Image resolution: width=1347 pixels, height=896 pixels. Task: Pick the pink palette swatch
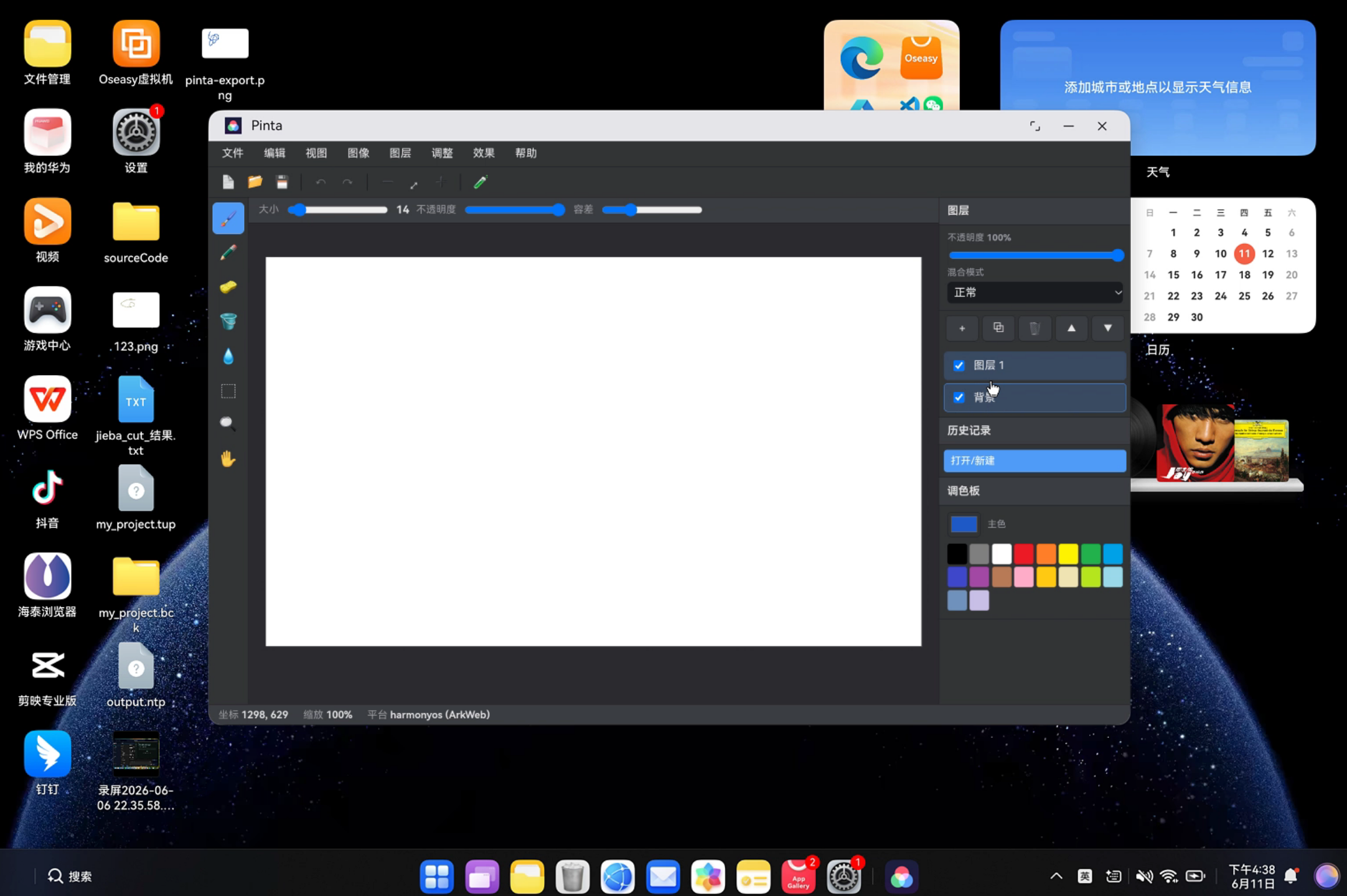coord(1023,577)
